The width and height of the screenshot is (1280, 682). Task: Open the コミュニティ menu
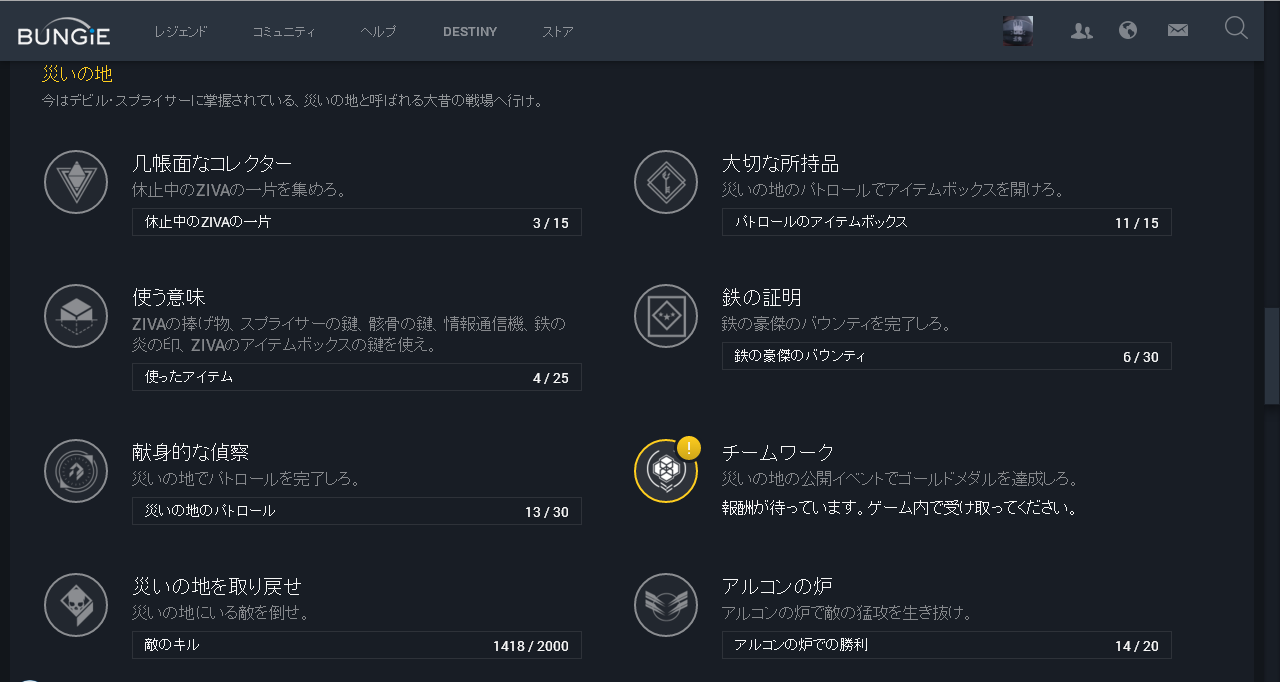[x=284, y=31]
